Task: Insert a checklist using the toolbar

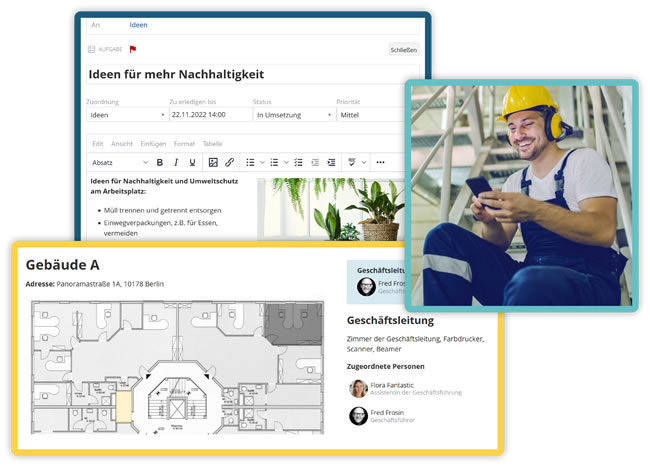Action: point(298,162)
